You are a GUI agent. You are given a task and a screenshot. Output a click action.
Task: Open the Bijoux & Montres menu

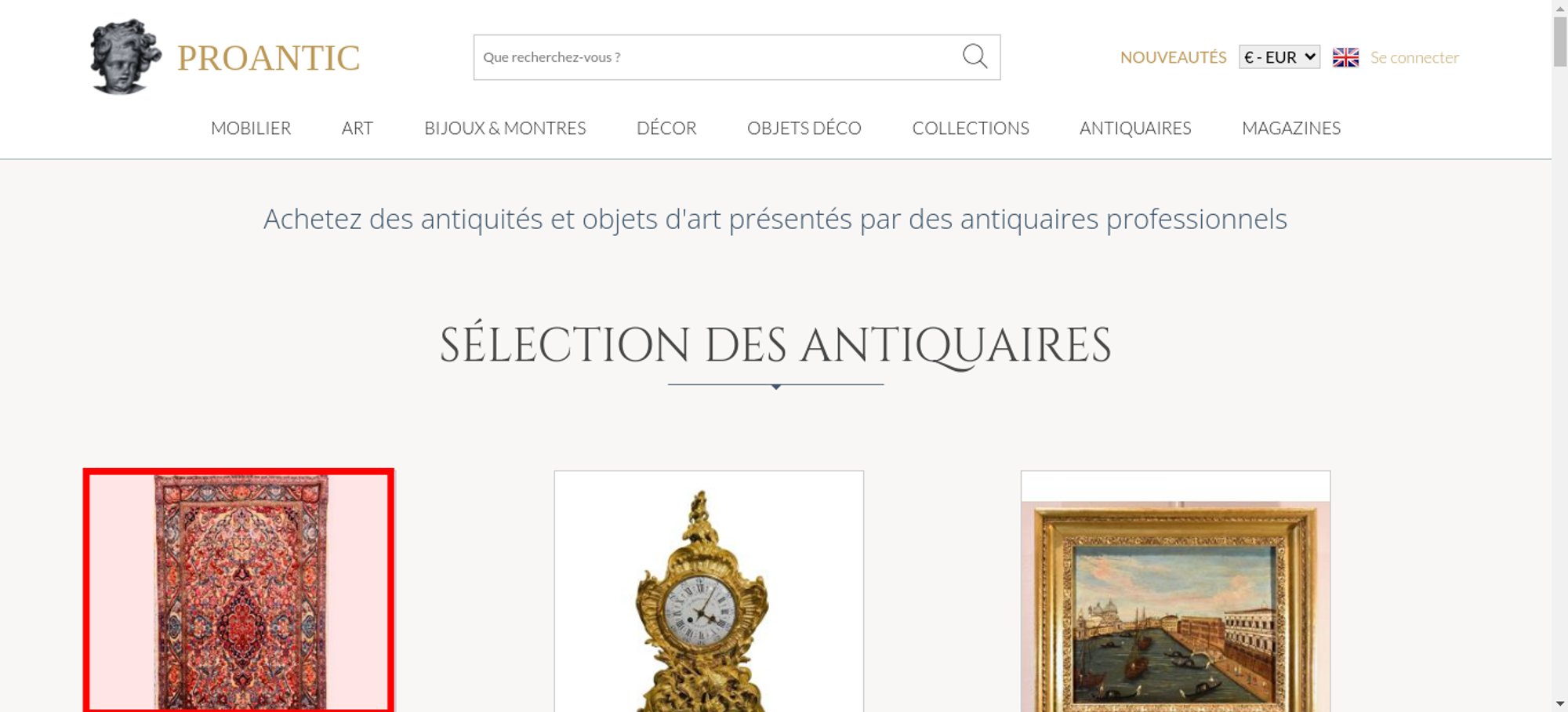(505, 128)
